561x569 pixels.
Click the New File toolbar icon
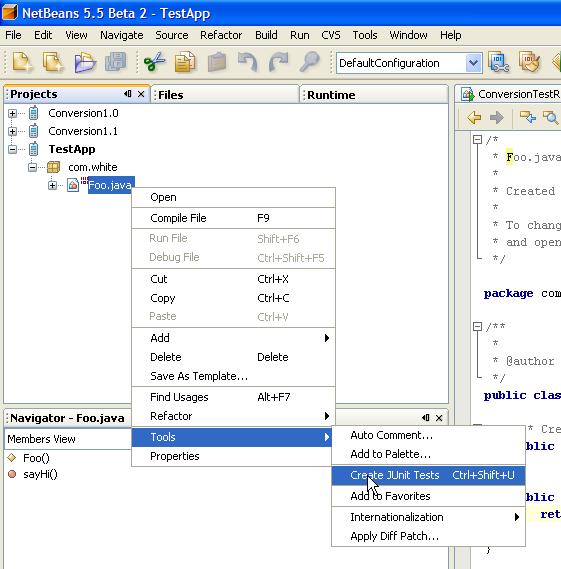[x=22, y=62]
